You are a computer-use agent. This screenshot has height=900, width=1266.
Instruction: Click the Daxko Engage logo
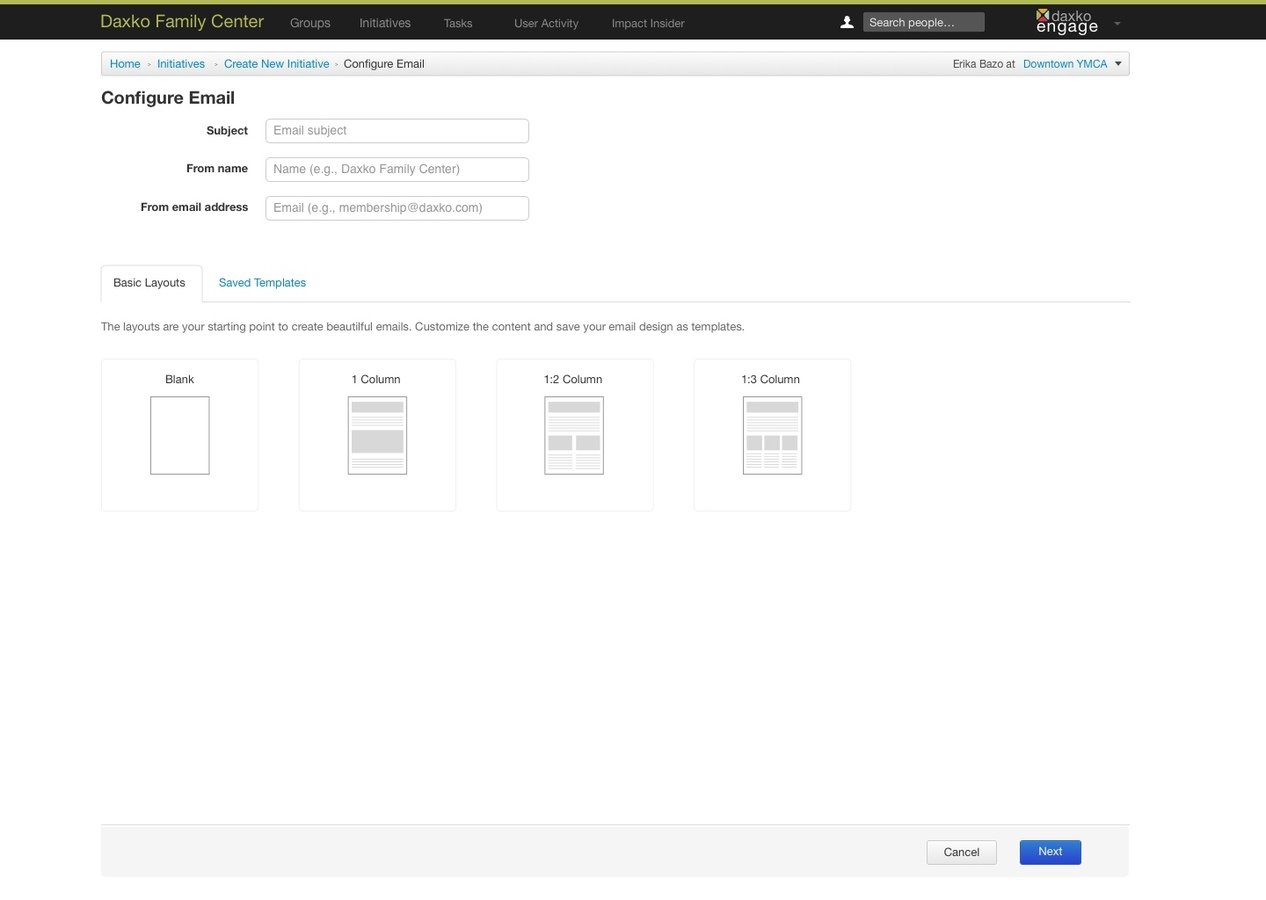tap(1067, 22)
